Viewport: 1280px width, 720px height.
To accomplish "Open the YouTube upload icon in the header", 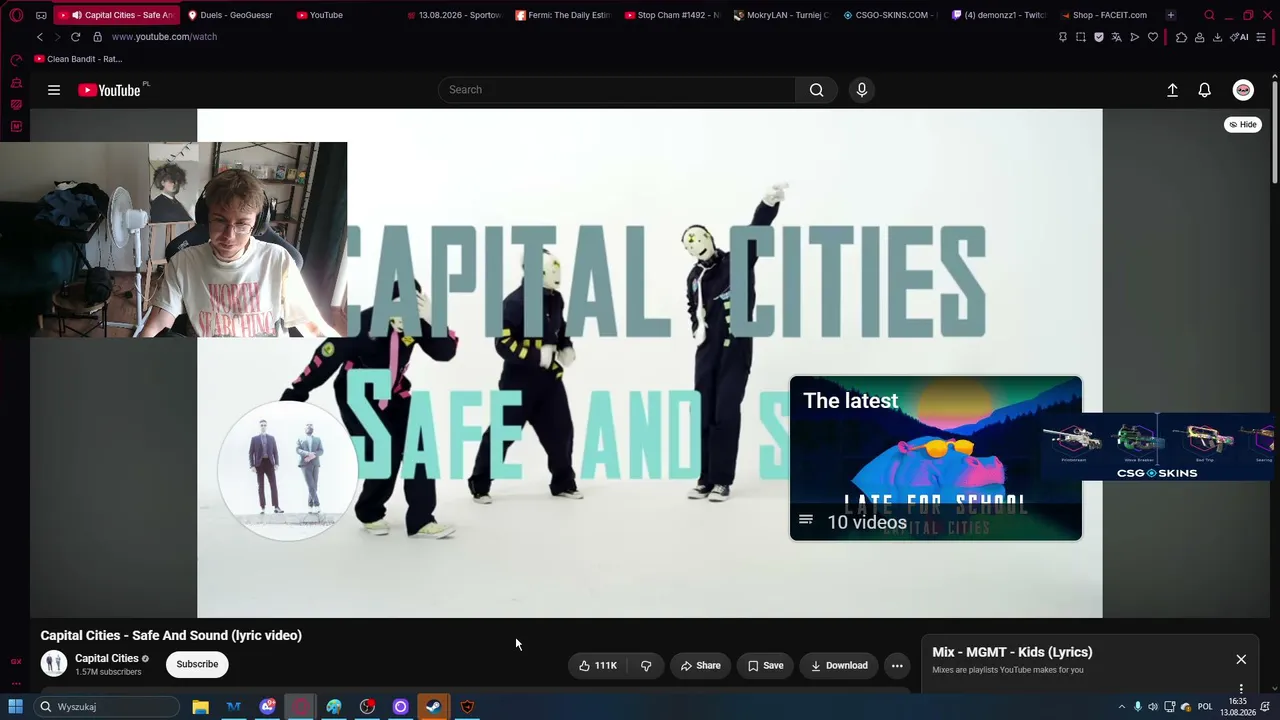I will click(1173, 90).
